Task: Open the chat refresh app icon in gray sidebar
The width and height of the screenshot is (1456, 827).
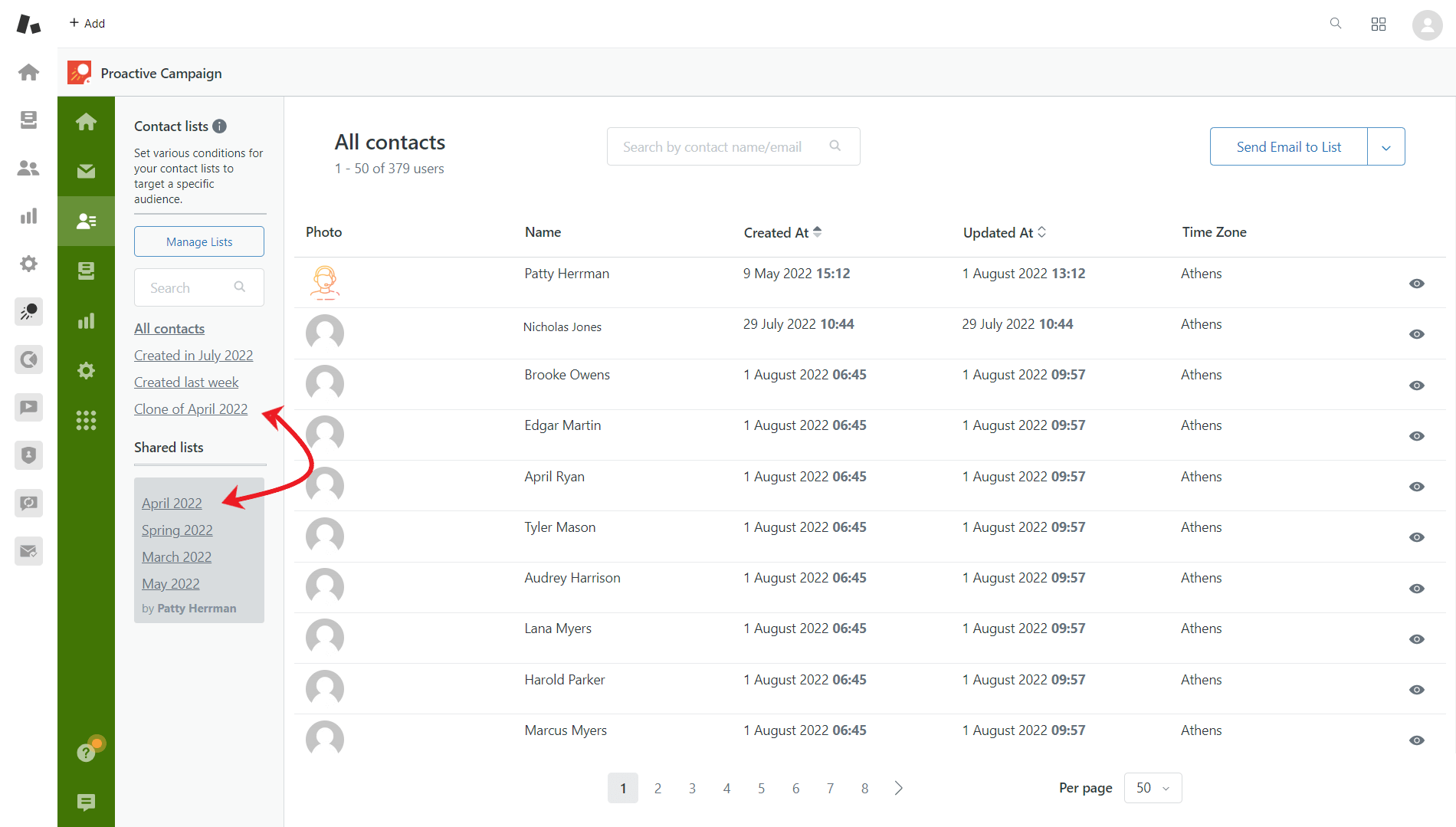Action: 28,503
